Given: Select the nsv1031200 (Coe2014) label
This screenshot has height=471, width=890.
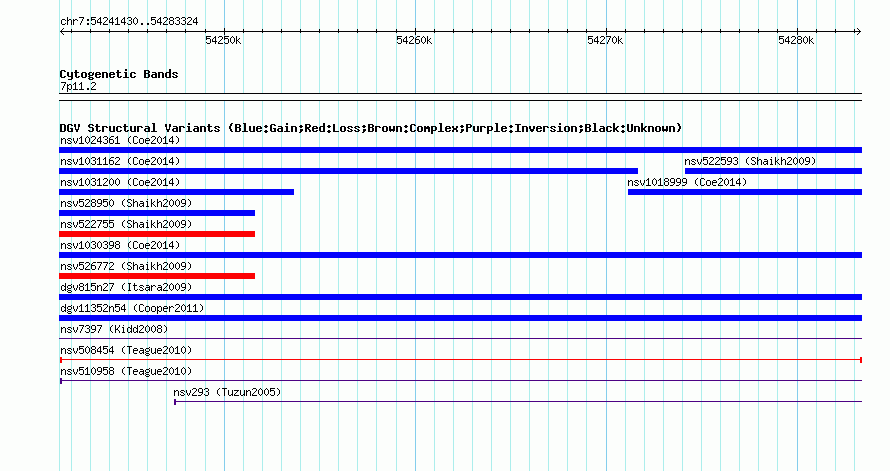Looking at the screenshot, I should 120,182.
